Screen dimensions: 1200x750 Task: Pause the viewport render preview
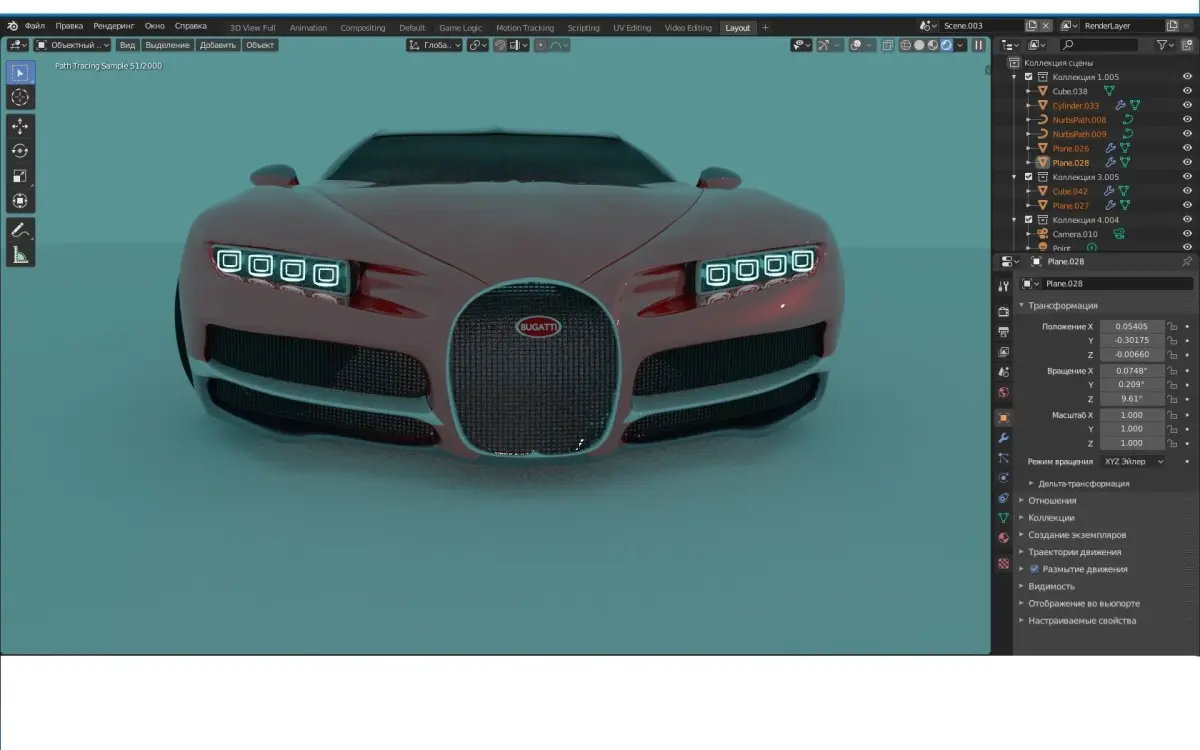(x=978, y=45)
